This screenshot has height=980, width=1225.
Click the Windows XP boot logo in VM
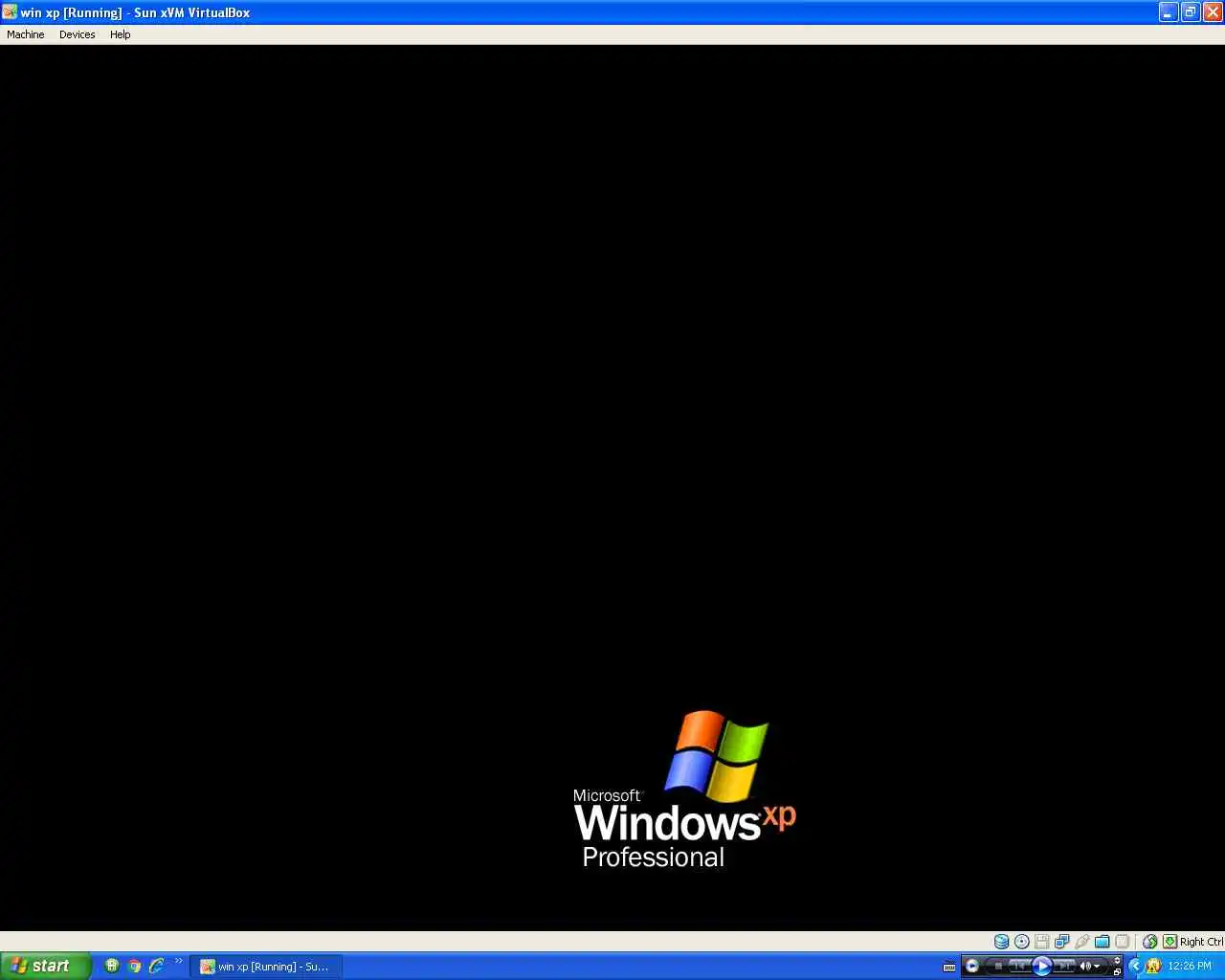684,790
